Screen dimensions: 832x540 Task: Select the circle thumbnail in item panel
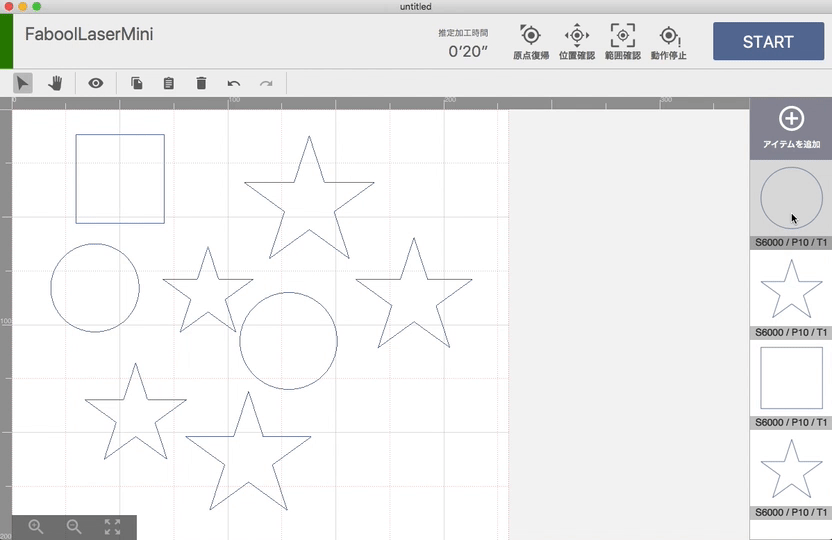(x=791, y=198)
